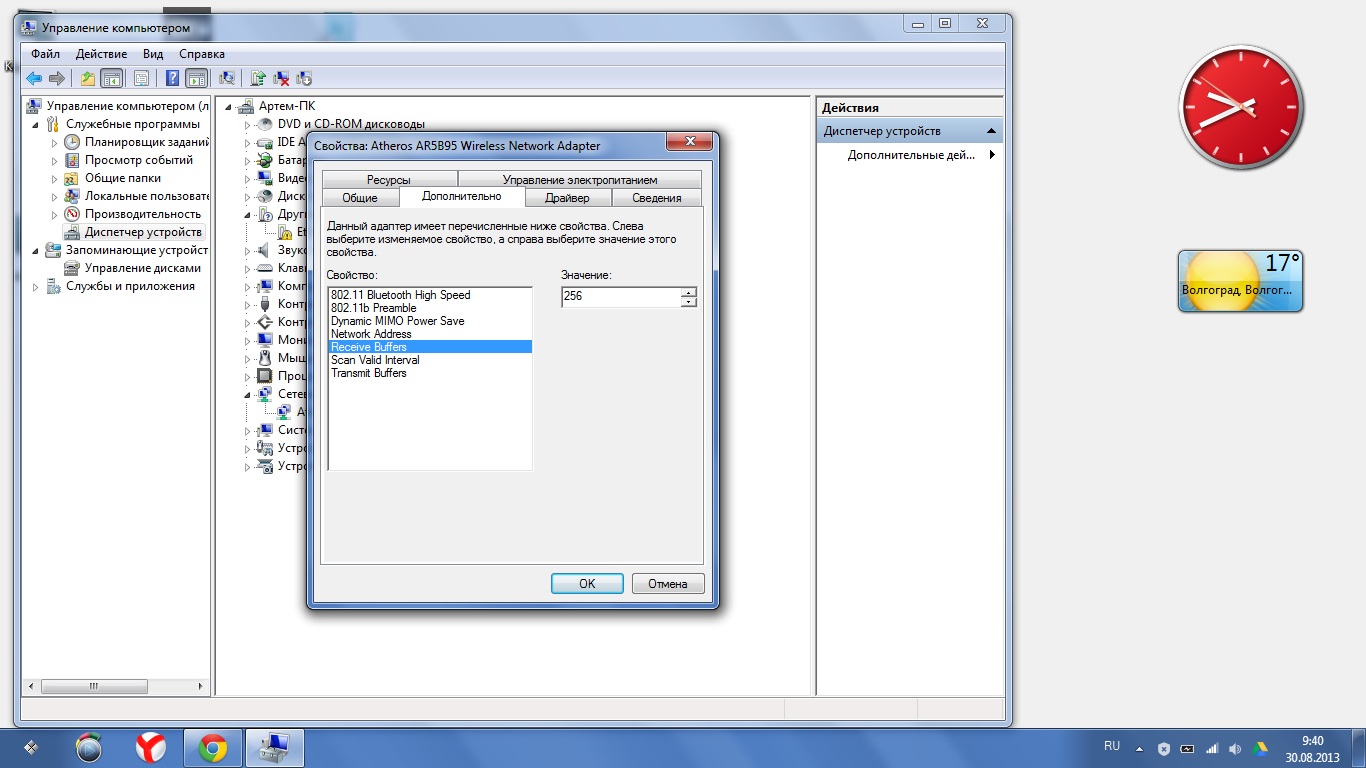The width and height of the screenshot is (1366, 768).
Task: Select Диспетчер устройств in left tree
Action: tap(143, 232)
